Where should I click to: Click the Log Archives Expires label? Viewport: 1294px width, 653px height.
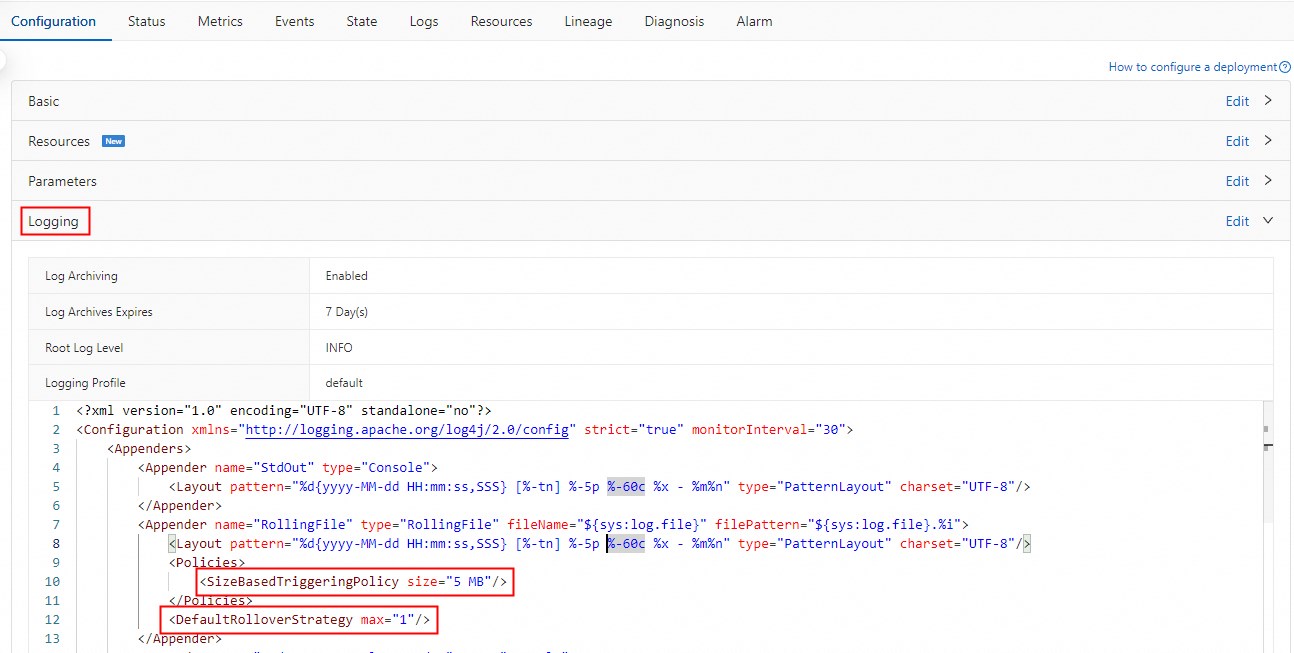click(x=99, y=312)
